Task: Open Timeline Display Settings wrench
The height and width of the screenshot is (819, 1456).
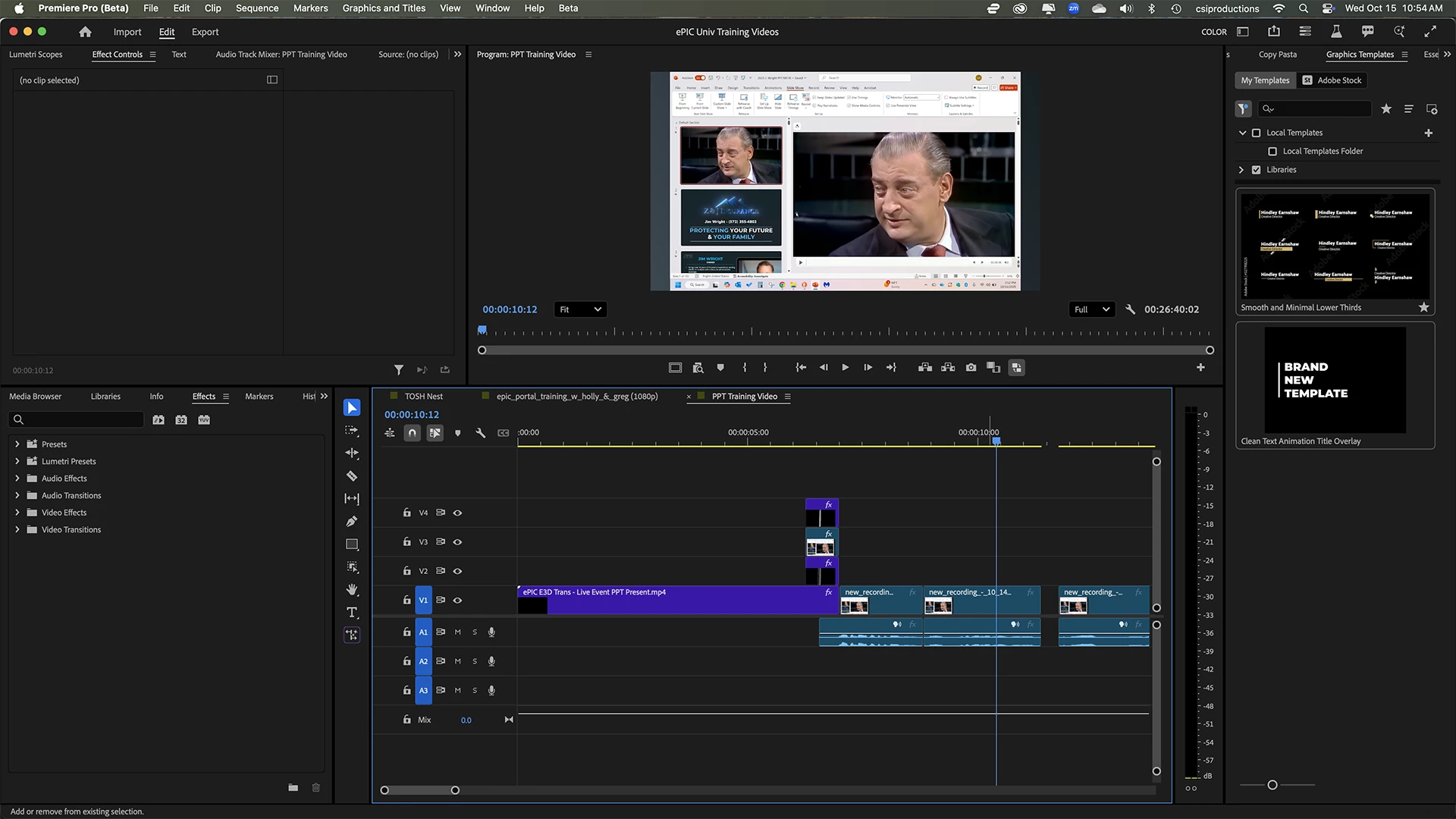Action: point(480,433)
